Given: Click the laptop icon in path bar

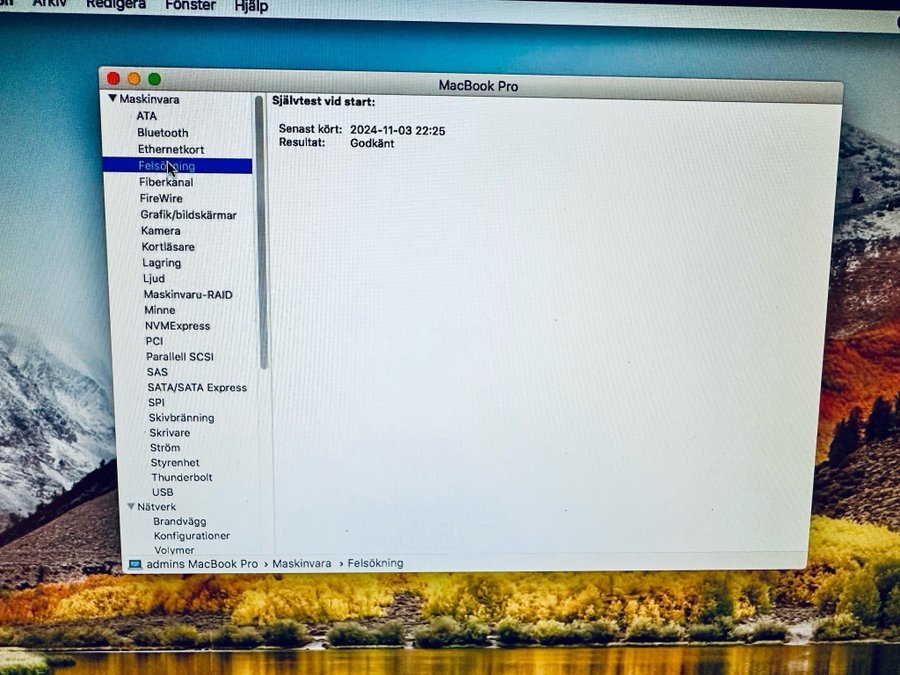Looking at the screenshot, I should point(134,564).
